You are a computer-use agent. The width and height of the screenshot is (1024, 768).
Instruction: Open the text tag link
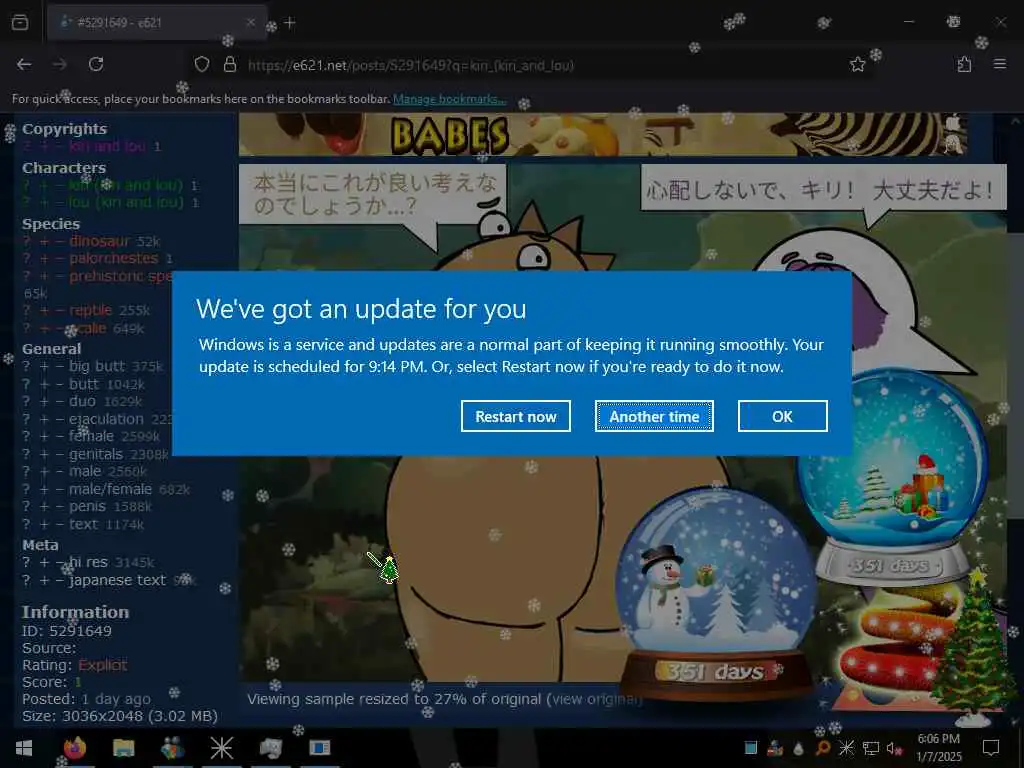[83, 524]
